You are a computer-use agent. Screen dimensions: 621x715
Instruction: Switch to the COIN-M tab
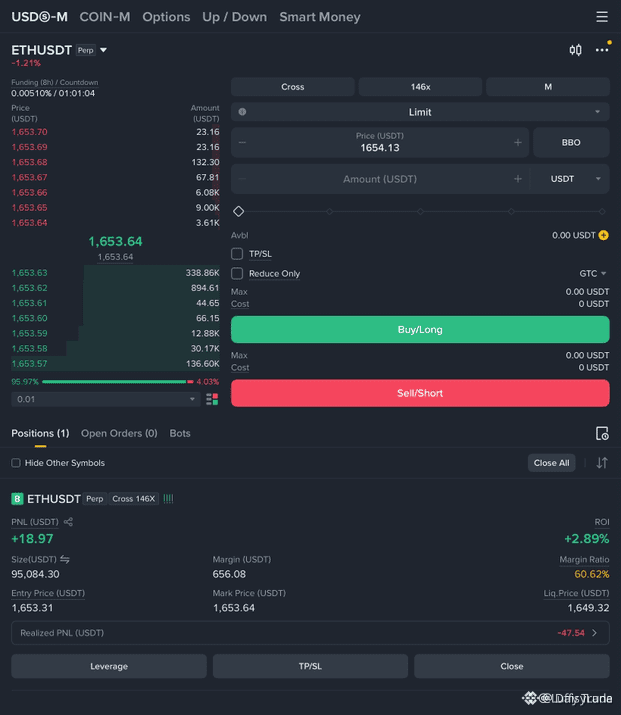[104, 17]
